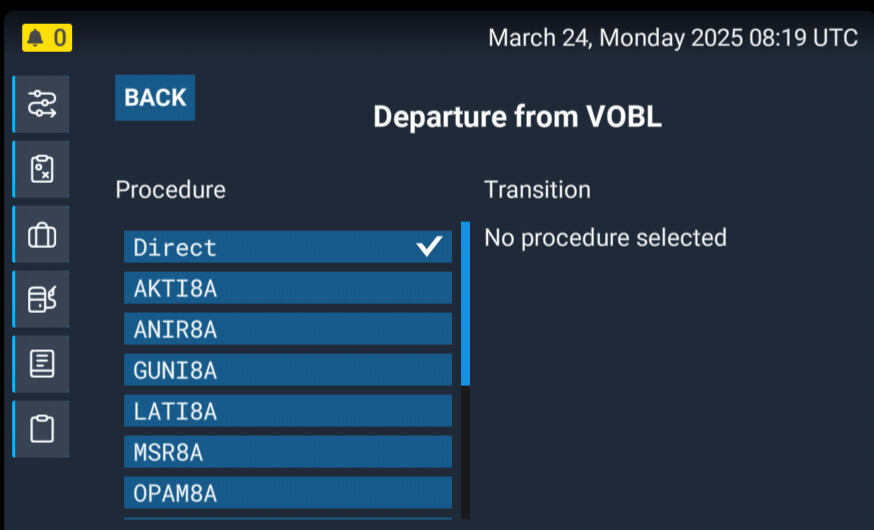Screen dimensions: 874x530
Task: Open the flight route planning sidebar icon
Action: pyautogui.click(x=41, y=104)
